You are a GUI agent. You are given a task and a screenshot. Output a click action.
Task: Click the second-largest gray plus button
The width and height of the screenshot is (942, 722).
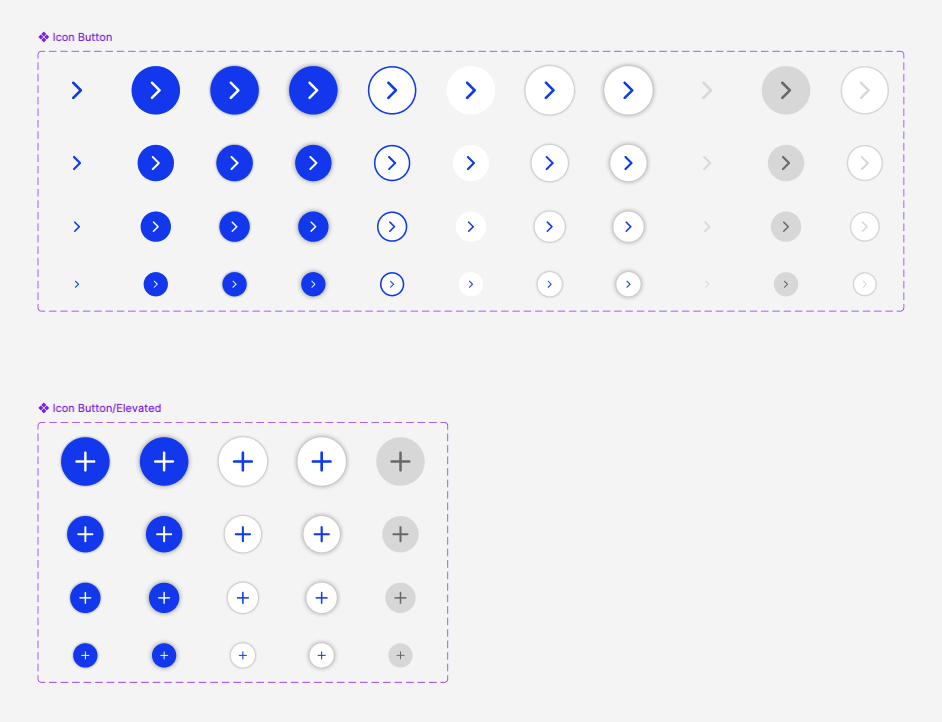click(x=400, y=534)
